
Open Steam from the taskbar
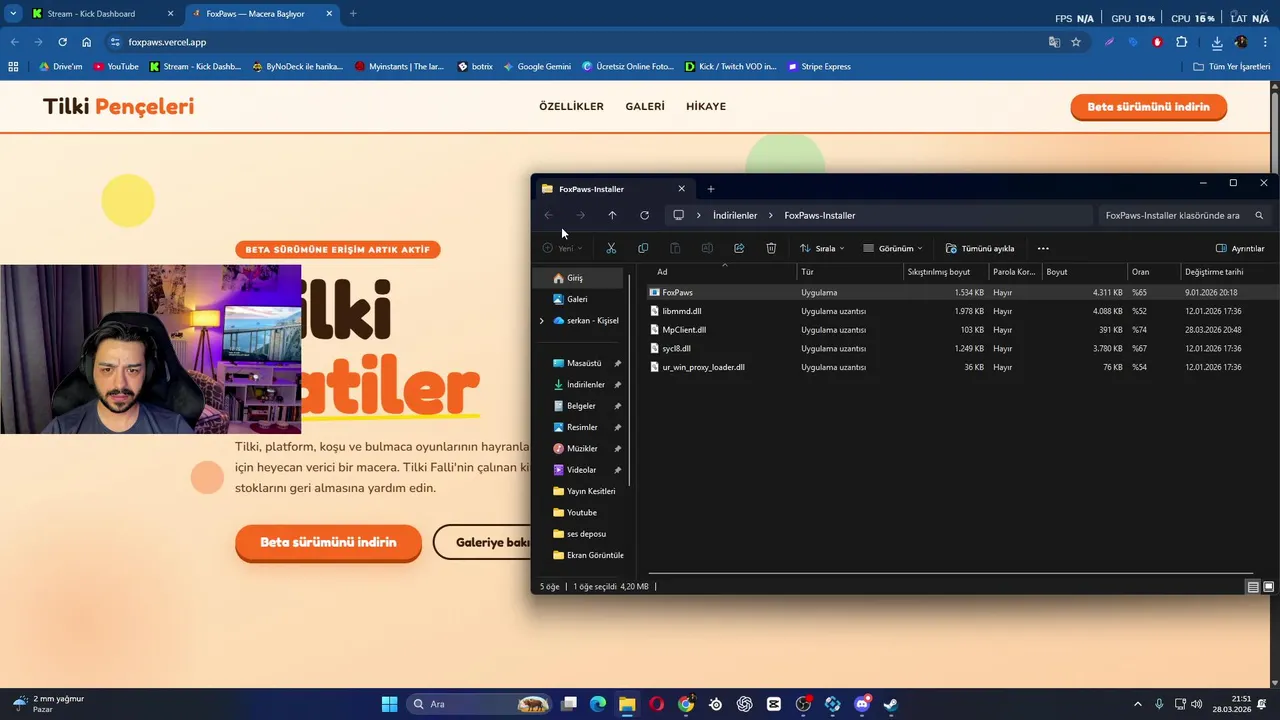pos(891,704)
